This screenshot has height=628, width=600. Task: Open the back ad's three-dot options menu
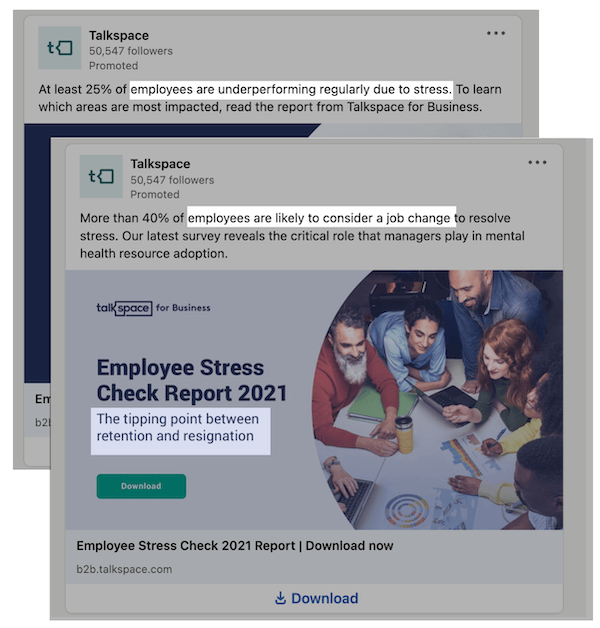[495, 33]
